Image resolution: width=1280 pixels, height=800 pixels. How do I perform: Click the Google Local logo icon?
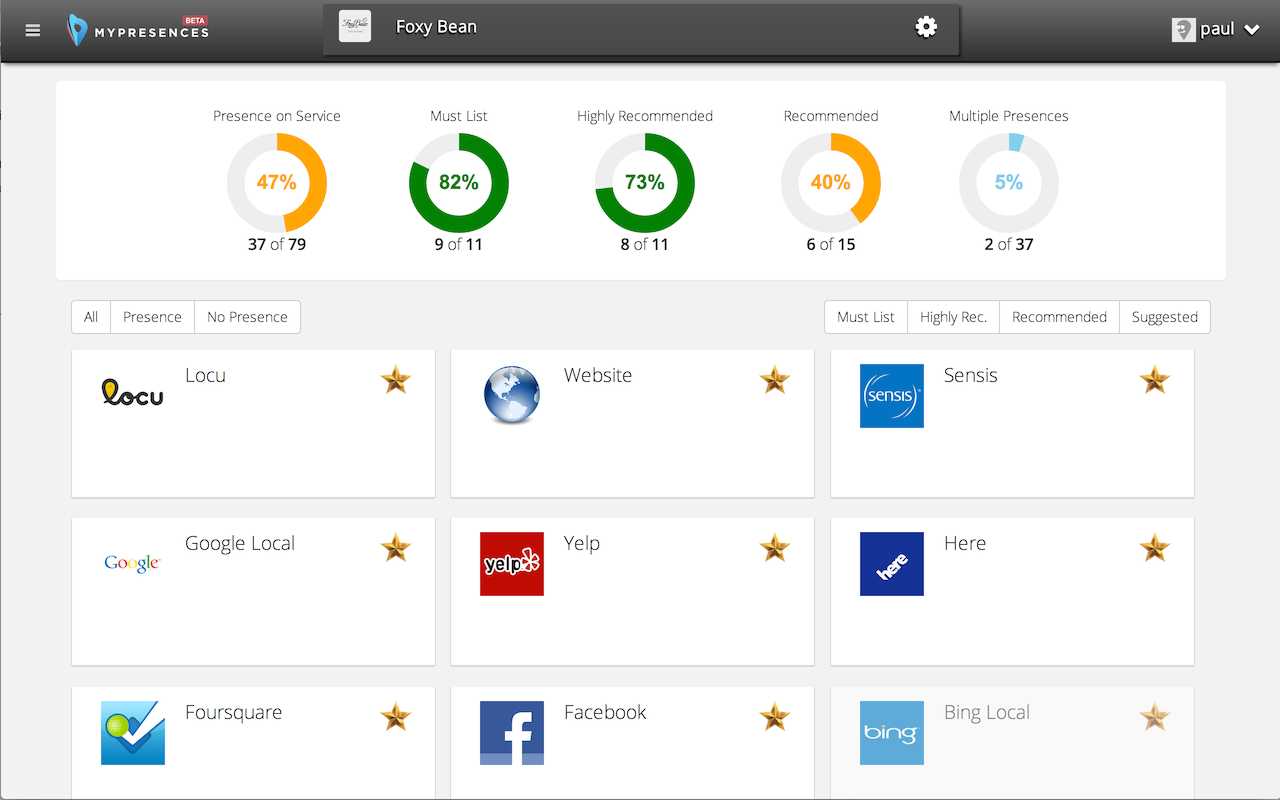[x=132, y=564]
